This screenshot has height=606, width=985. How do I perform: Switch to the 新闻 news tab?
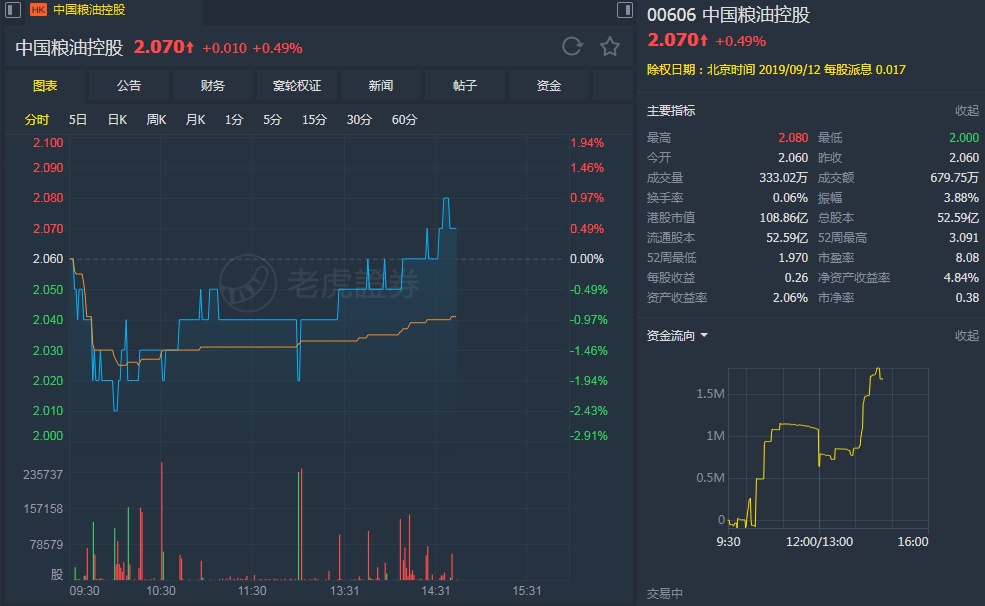click(381, 85)
